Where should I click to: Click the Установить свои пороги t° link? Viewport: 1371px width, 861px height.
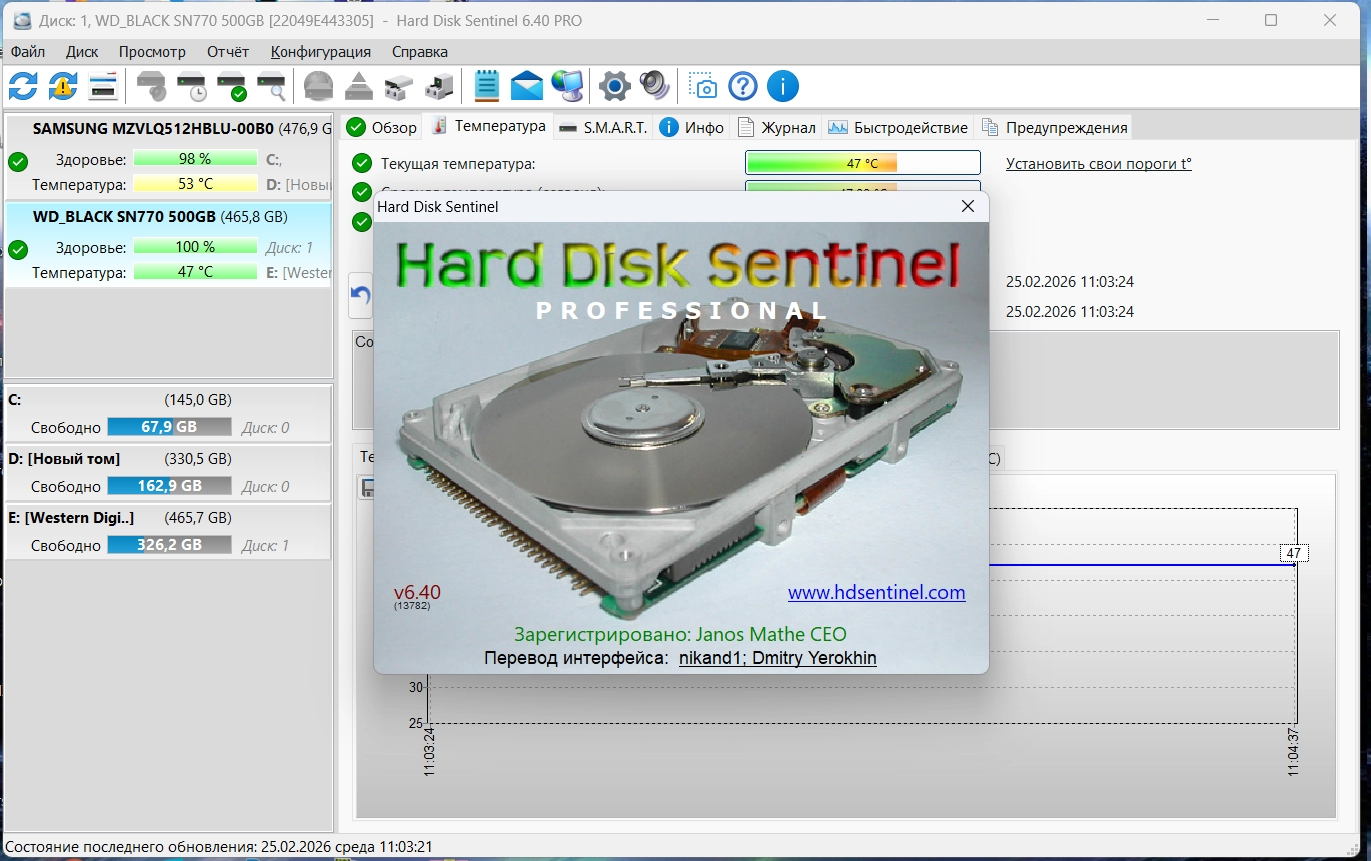click(1098, 164)
